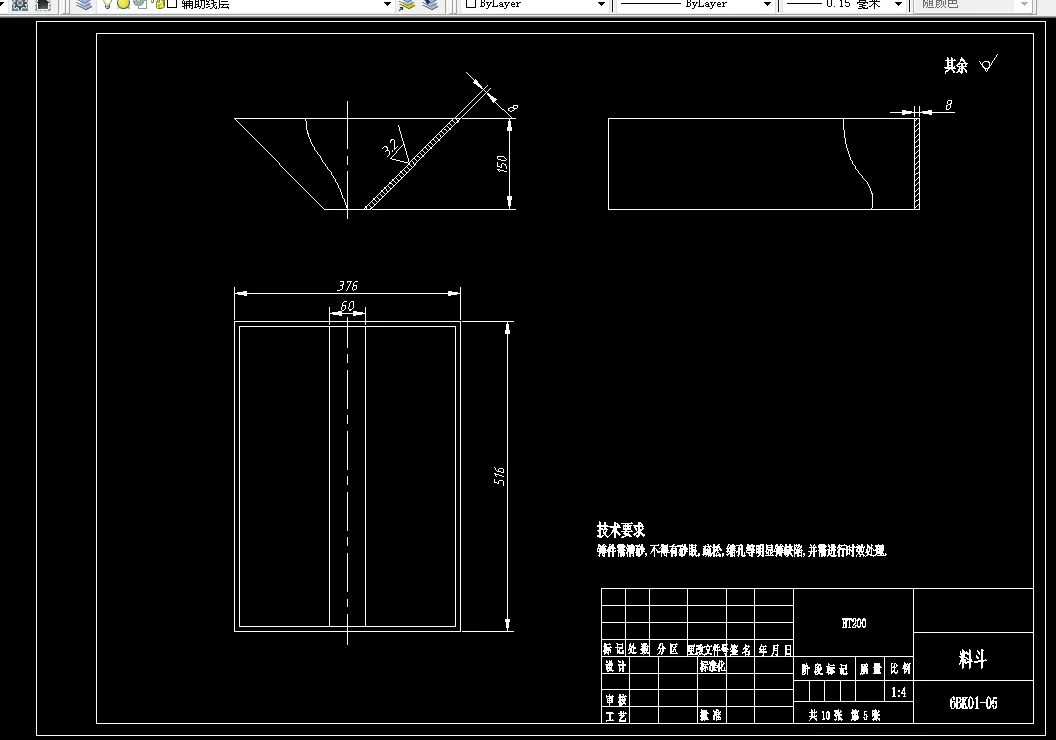This screenshot has width=1056, height=740.
Task: Select the hatched plate in side view
Action: tap(917, 164)
